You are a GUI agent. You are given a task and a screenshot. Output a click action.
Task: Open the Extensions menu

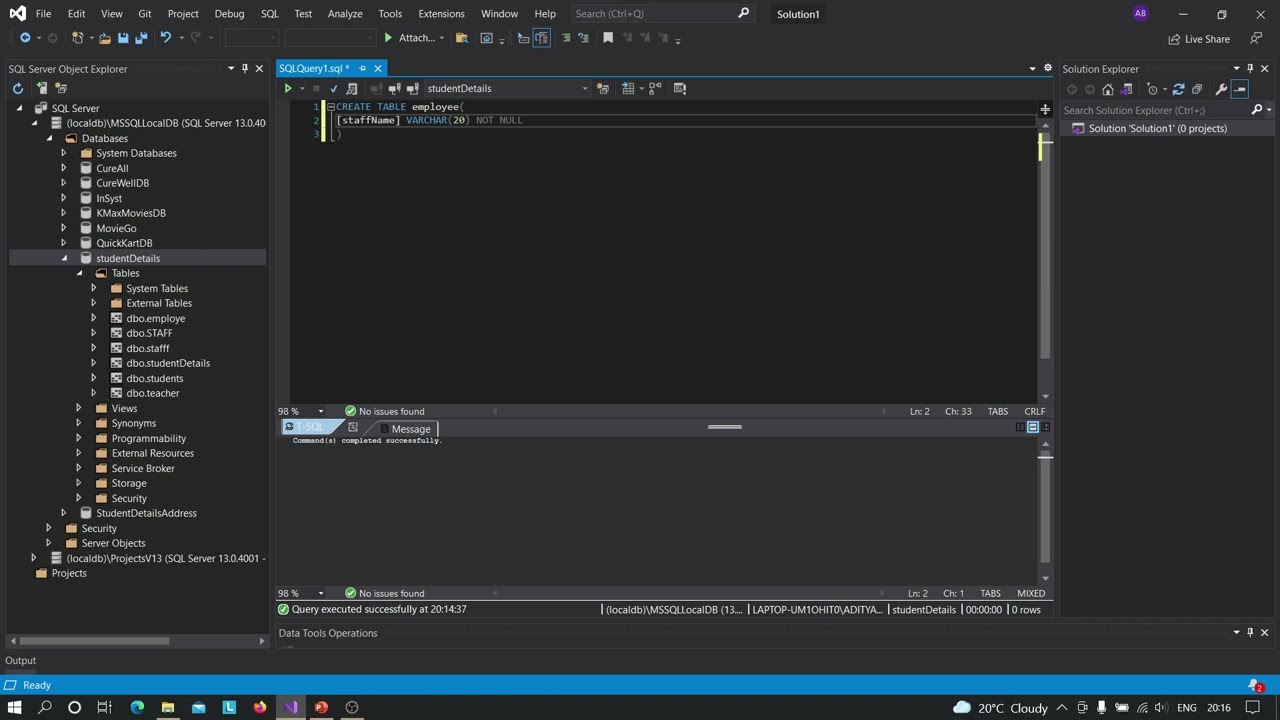441,14
